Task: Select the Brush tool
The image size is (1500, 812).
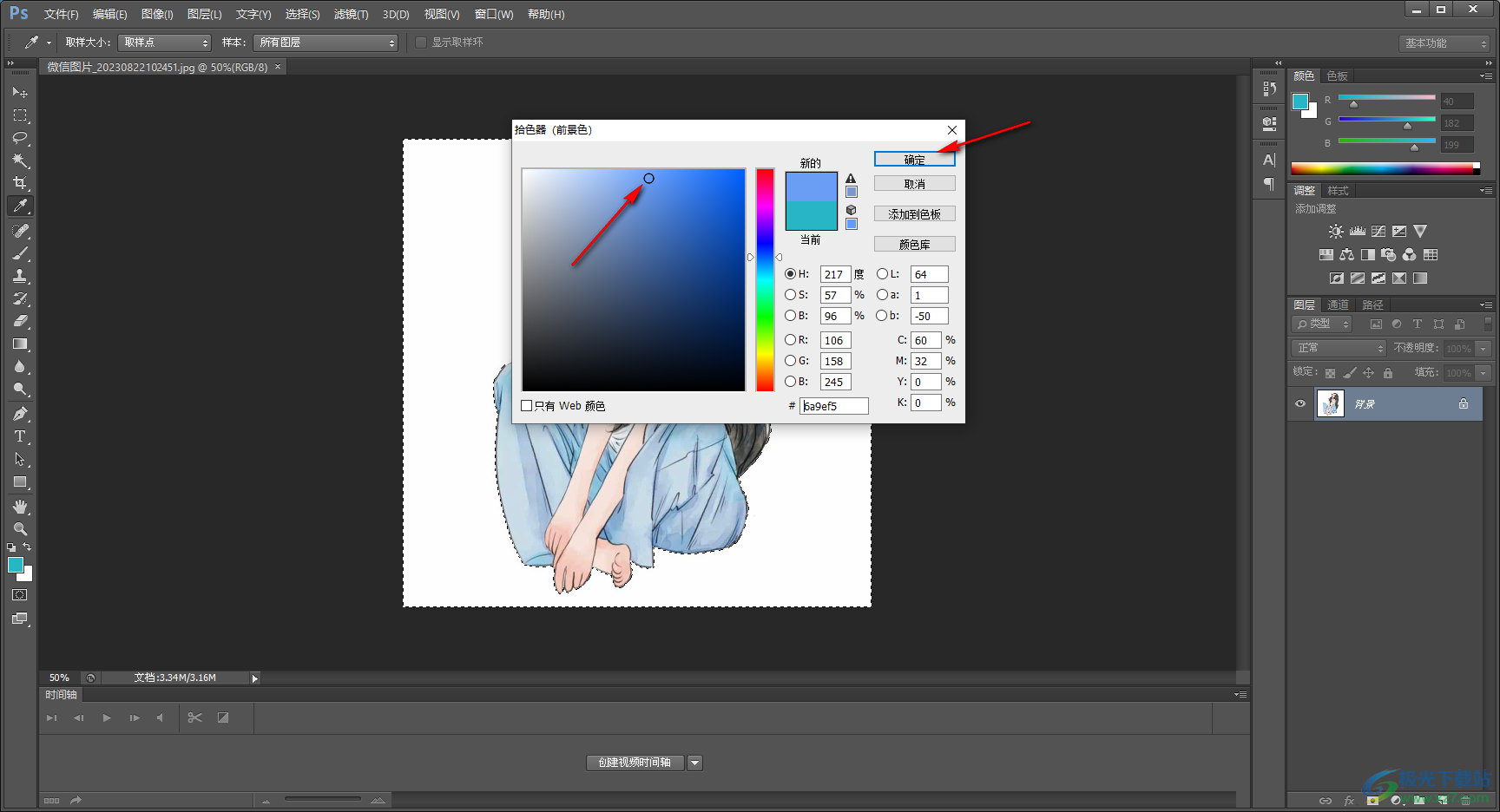Action: pyautogui.click(x=20, y=253)
